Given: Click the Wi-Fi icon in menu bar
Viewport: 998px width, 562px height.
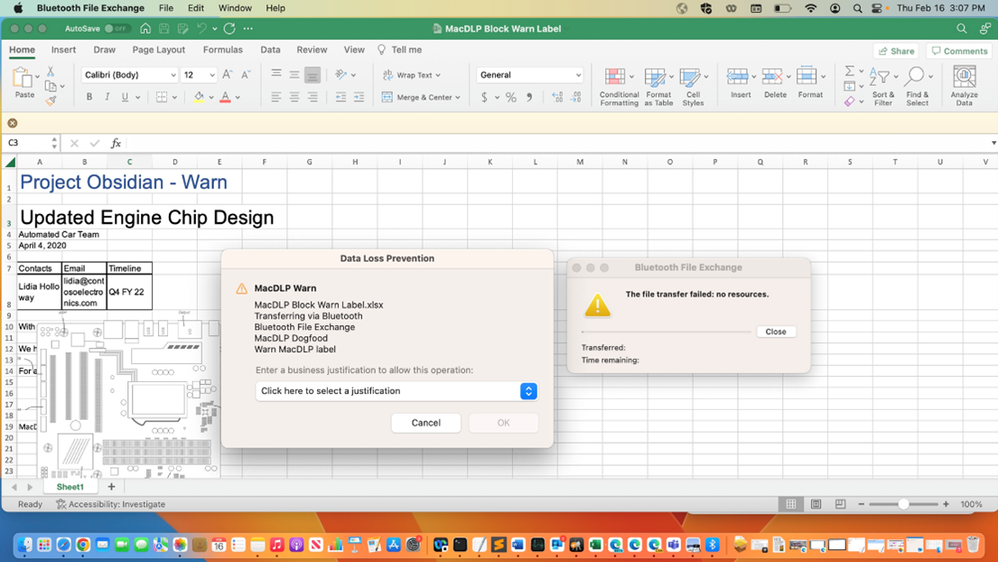Looking at the screenshot, I should (810, 8).
